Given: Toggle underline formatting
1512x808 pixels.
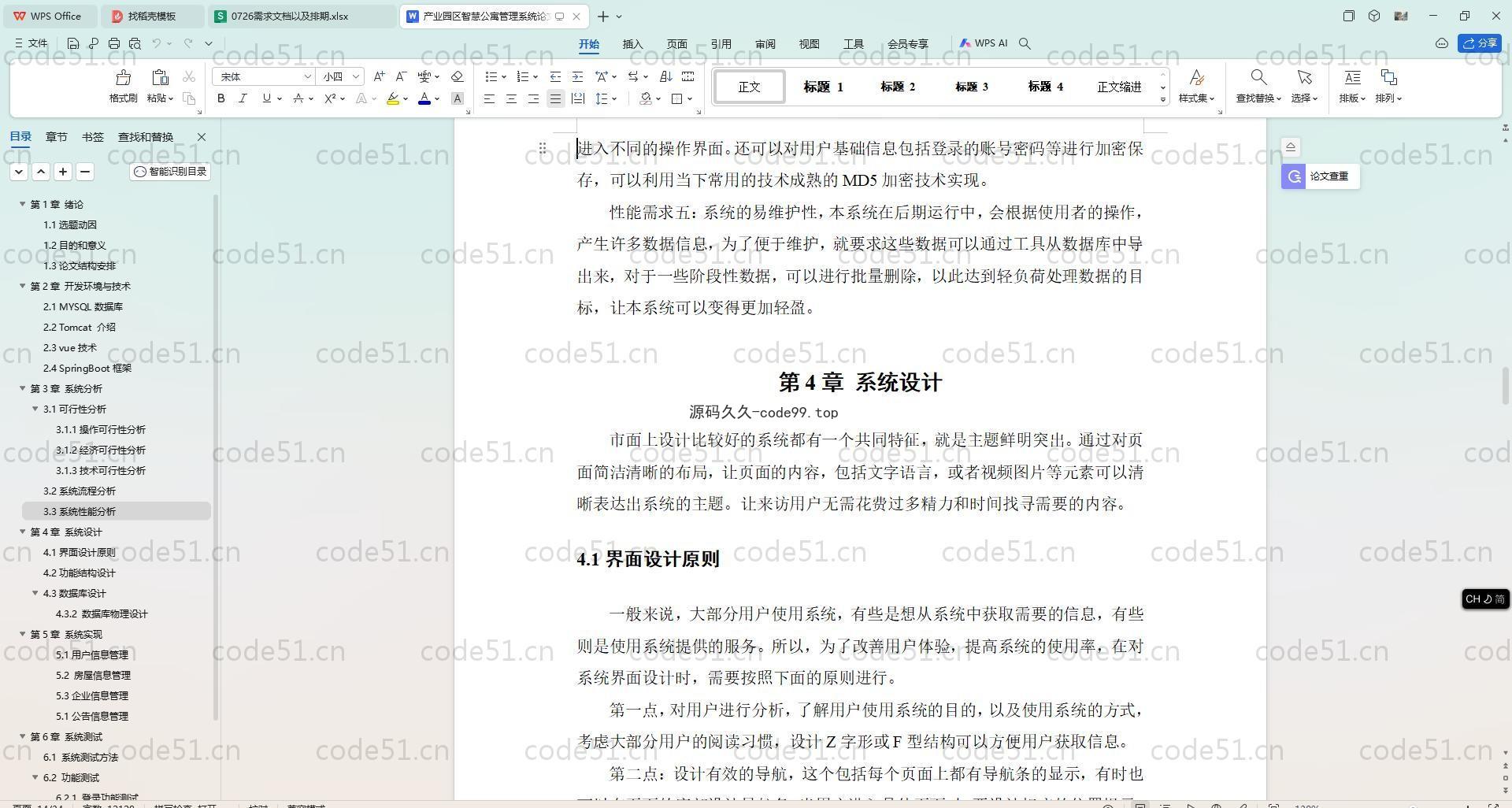Looking at the screenshot, I should pyautogui.click(x=267, y=98).
